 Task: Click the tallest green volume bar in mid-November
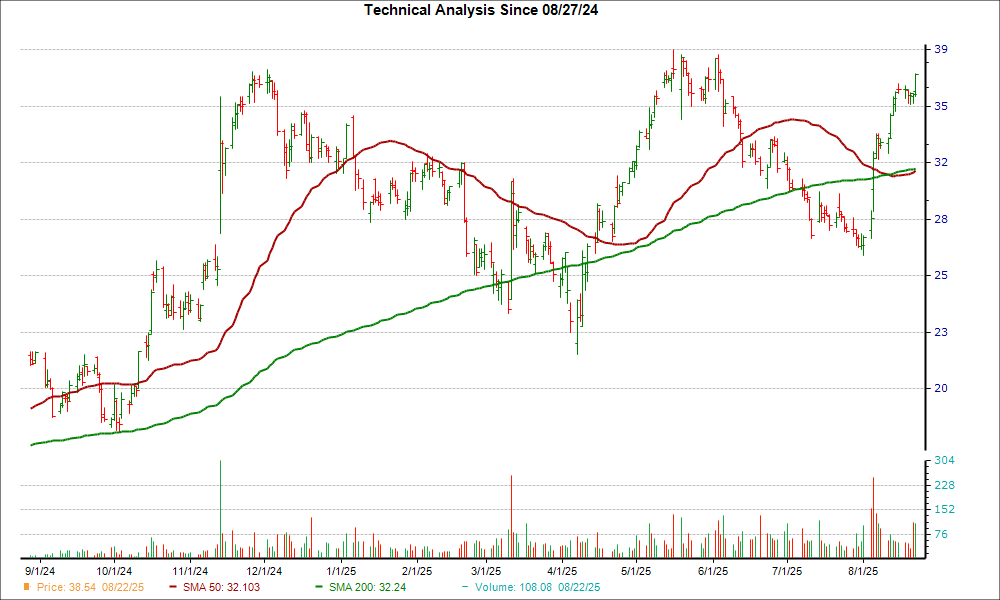(221, 509)
